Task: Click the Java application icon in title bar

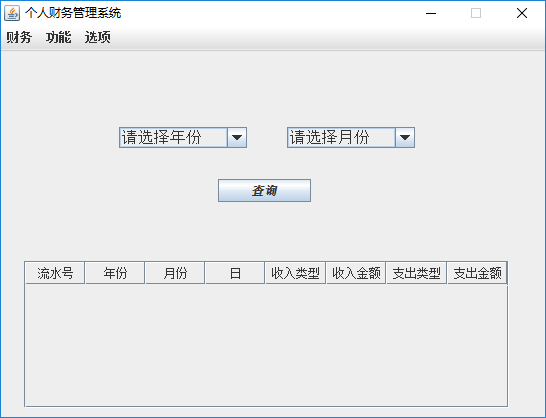Action: [x=12, y=13]
